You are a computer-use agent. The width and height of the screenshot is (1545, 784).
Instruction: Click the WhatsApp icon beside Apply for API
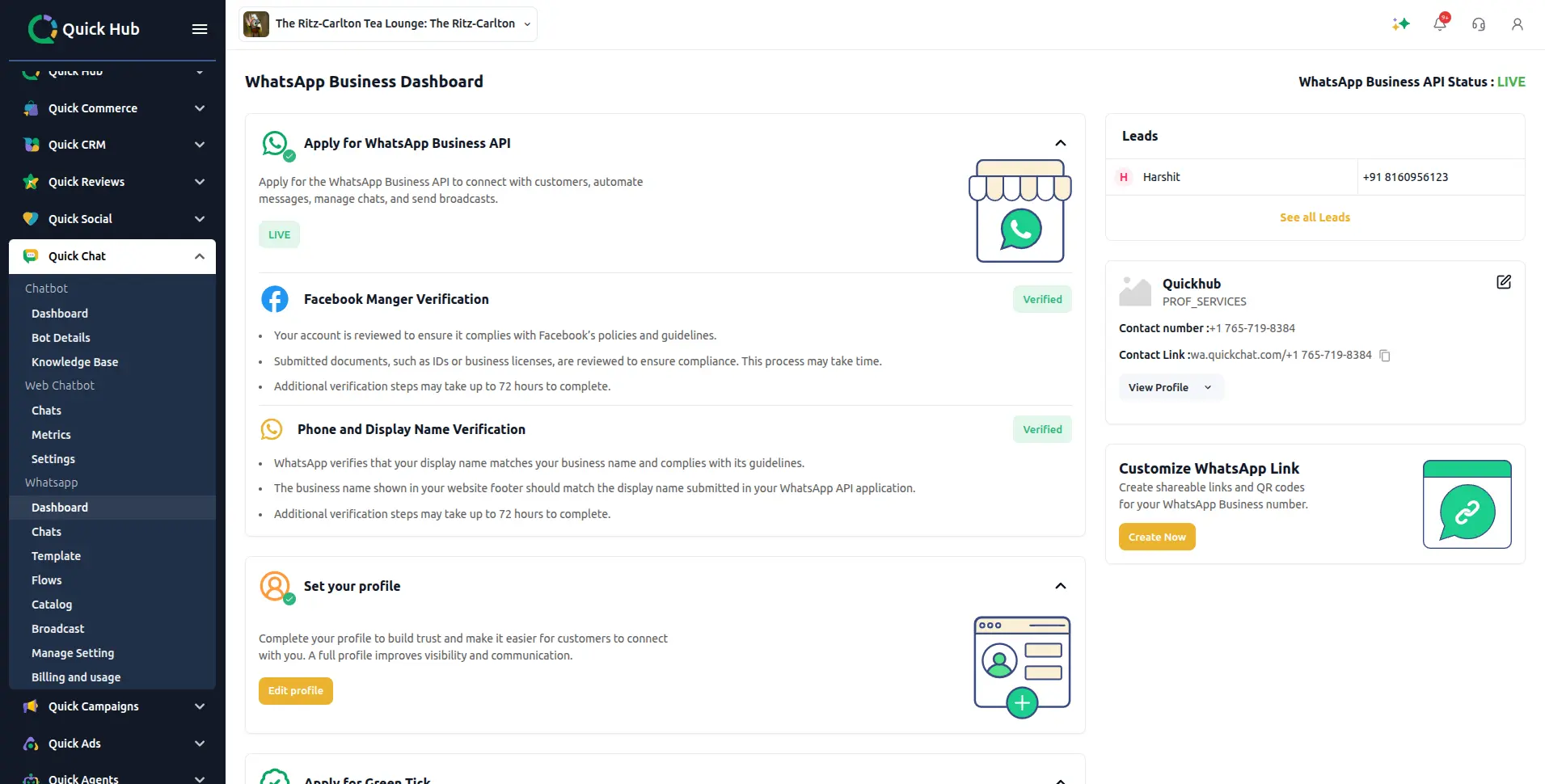tap(276, 144)
